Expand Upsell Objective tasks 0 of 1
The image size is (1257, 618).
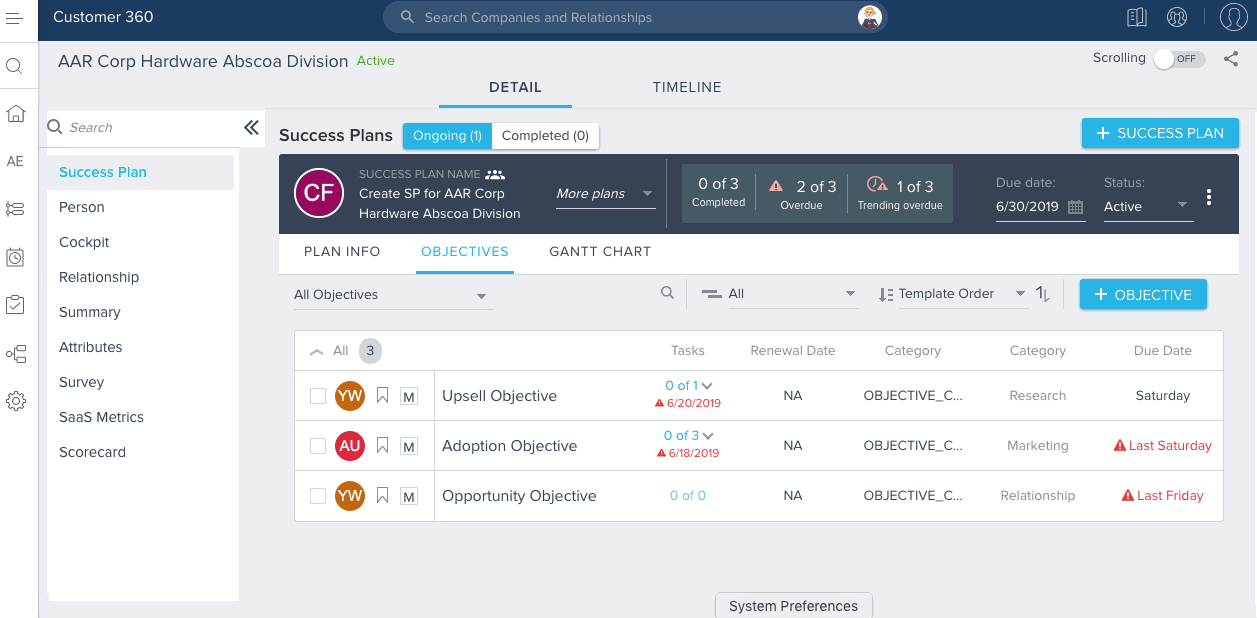pos(689,386)
